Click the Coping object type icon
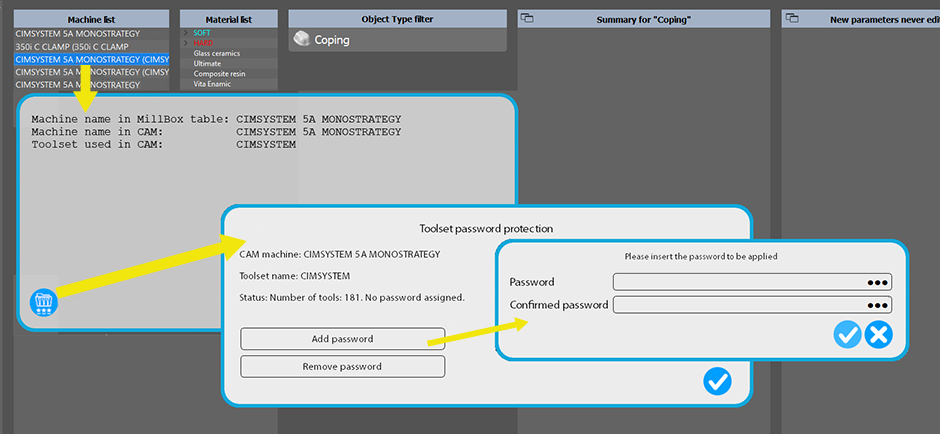940x434 pixels. [x=301, y=40]
